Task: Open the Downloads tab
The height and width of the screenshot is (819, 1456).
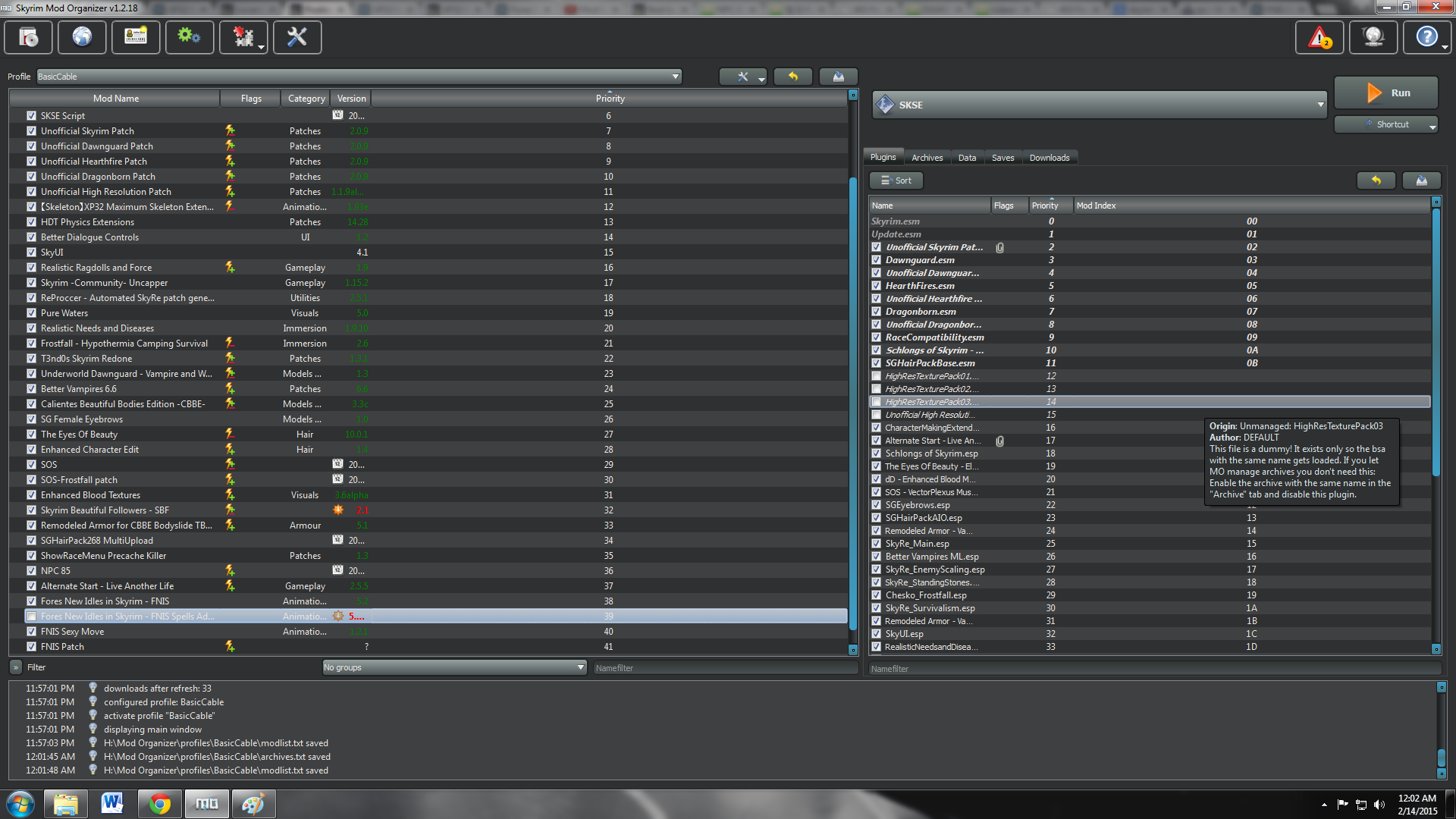Action: tap(1050, 158)
